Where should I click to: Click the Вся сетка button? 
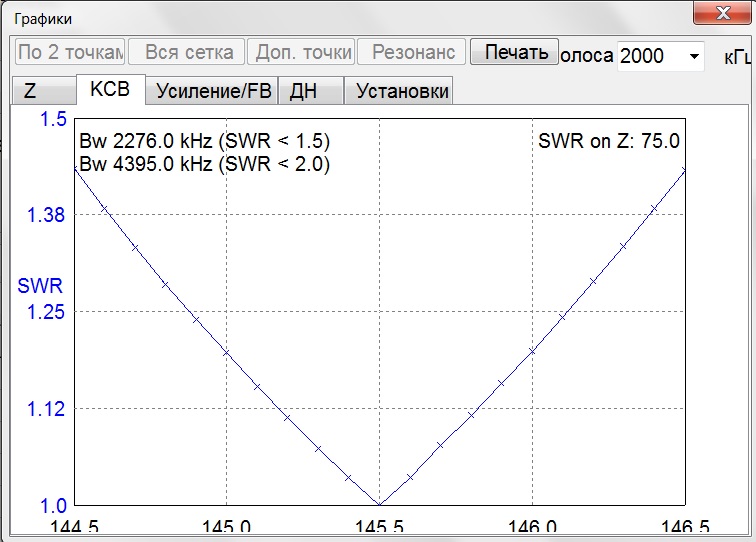[x=189, y=53]
